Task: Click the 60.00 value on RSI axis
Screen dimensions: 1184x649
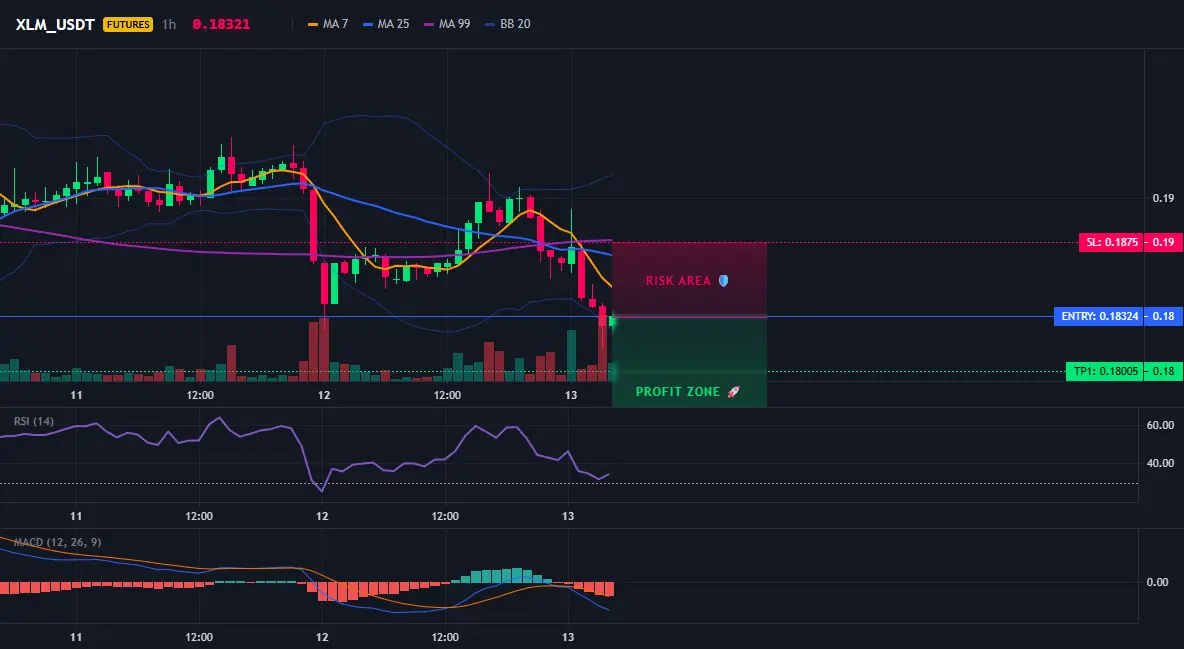Action: [1160, 425]
